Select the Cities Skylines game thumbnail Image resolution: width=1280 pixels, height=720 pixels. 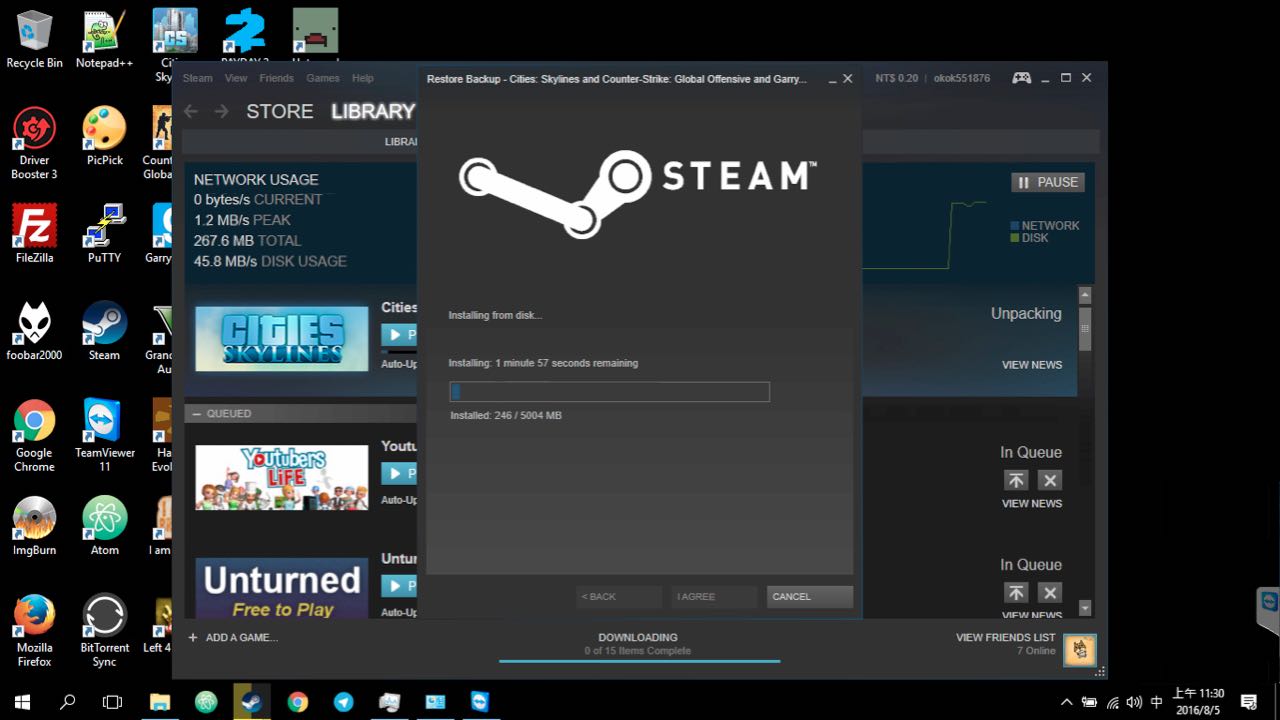click(x=282, y=338)
